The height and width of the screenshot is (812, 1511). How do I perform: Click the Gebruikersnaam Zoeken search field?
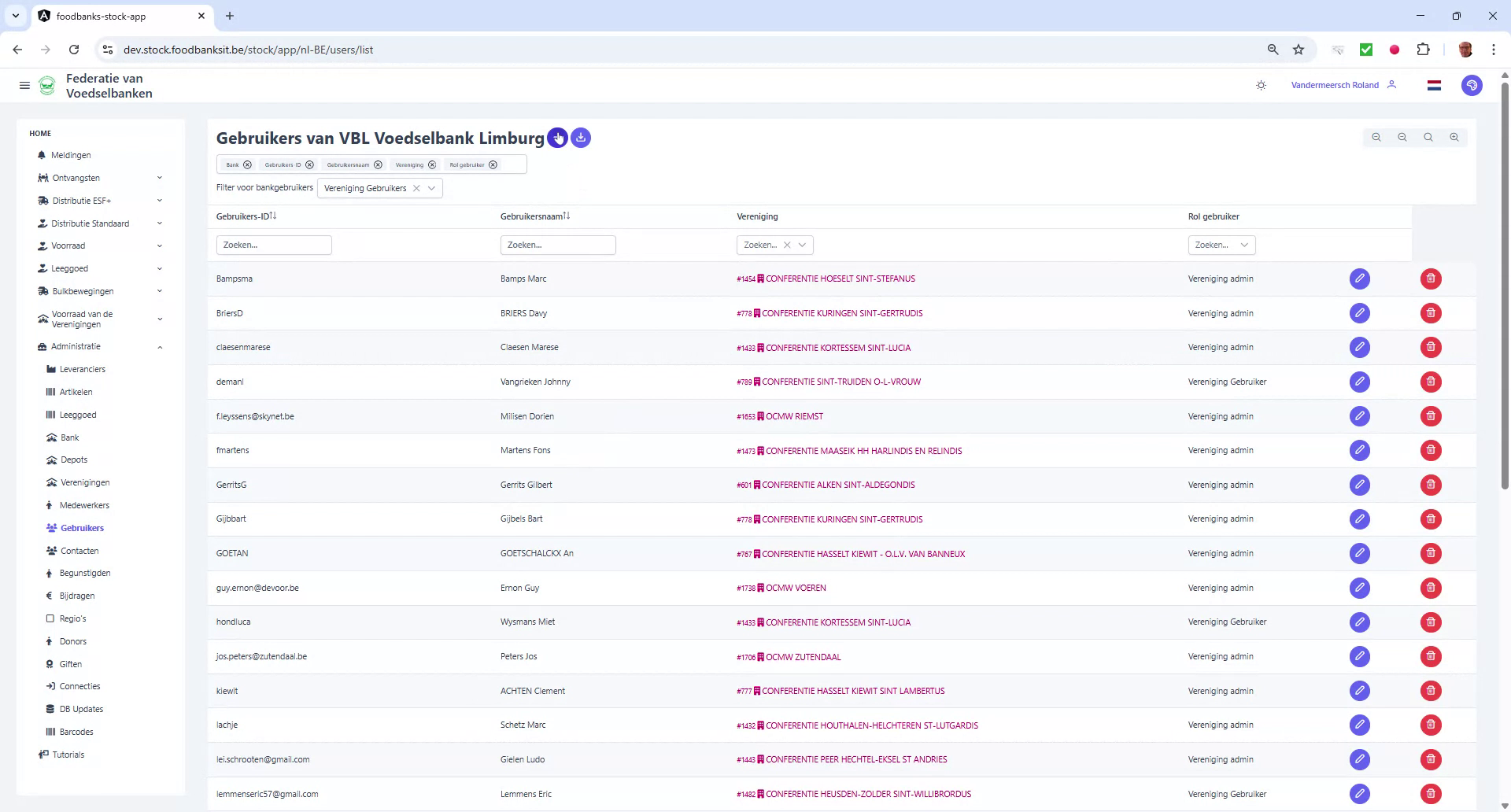tap(558, 245)
